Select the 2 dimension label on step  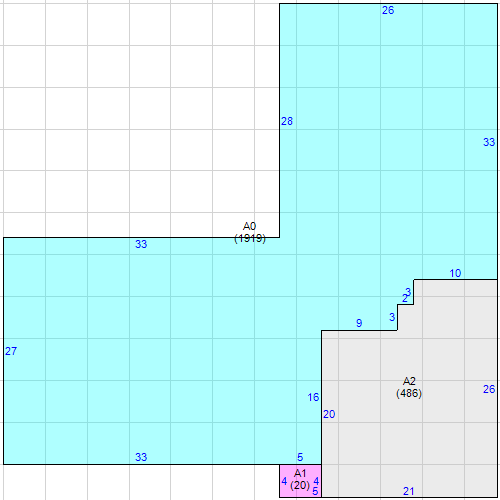tap(405, 298)
